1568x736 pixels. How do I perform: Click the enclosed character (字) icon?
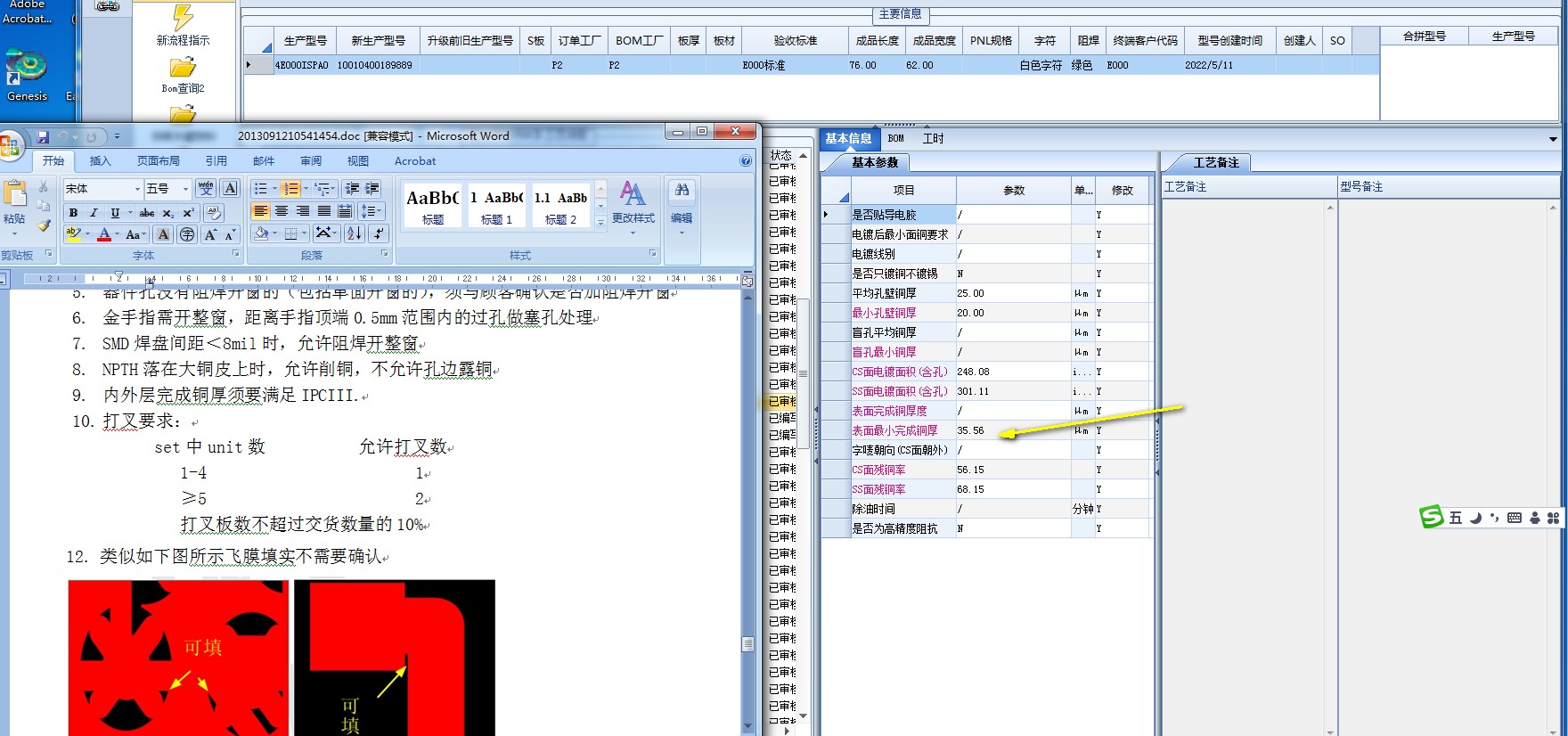187,234
